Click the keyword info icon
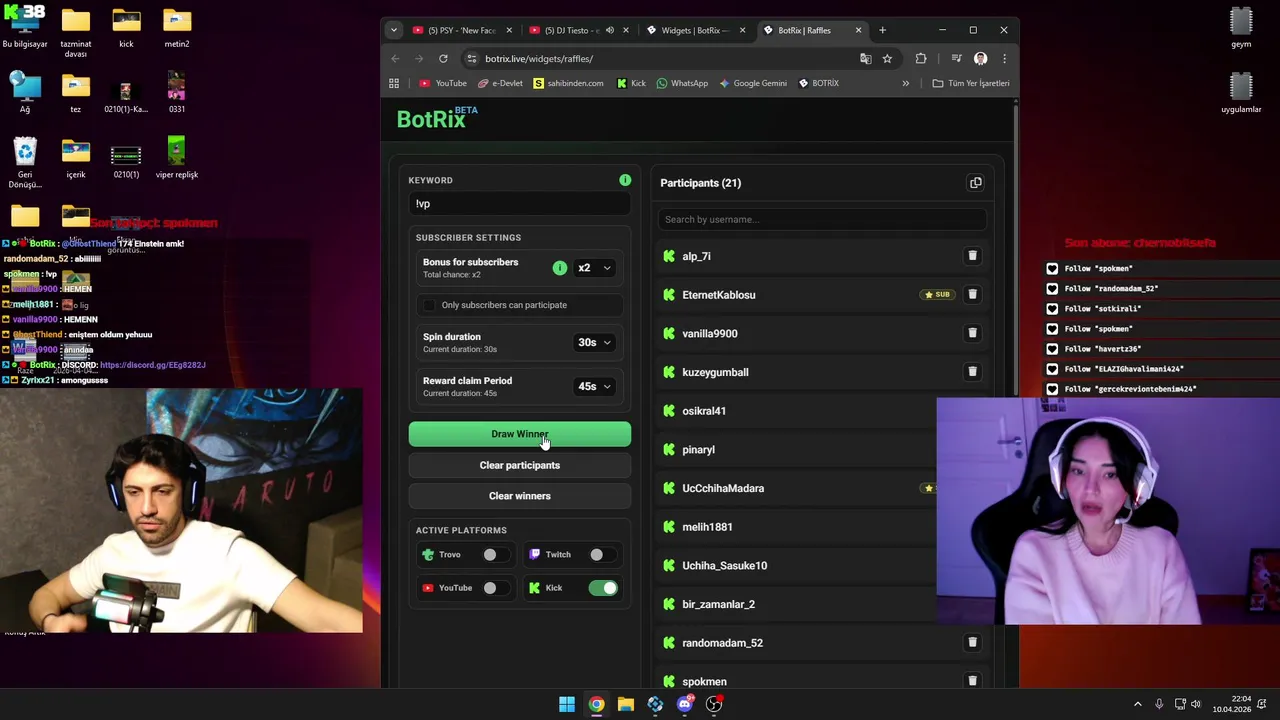Image resolution: width=1280 pixels, height=720 pixels. click(625, 180)
